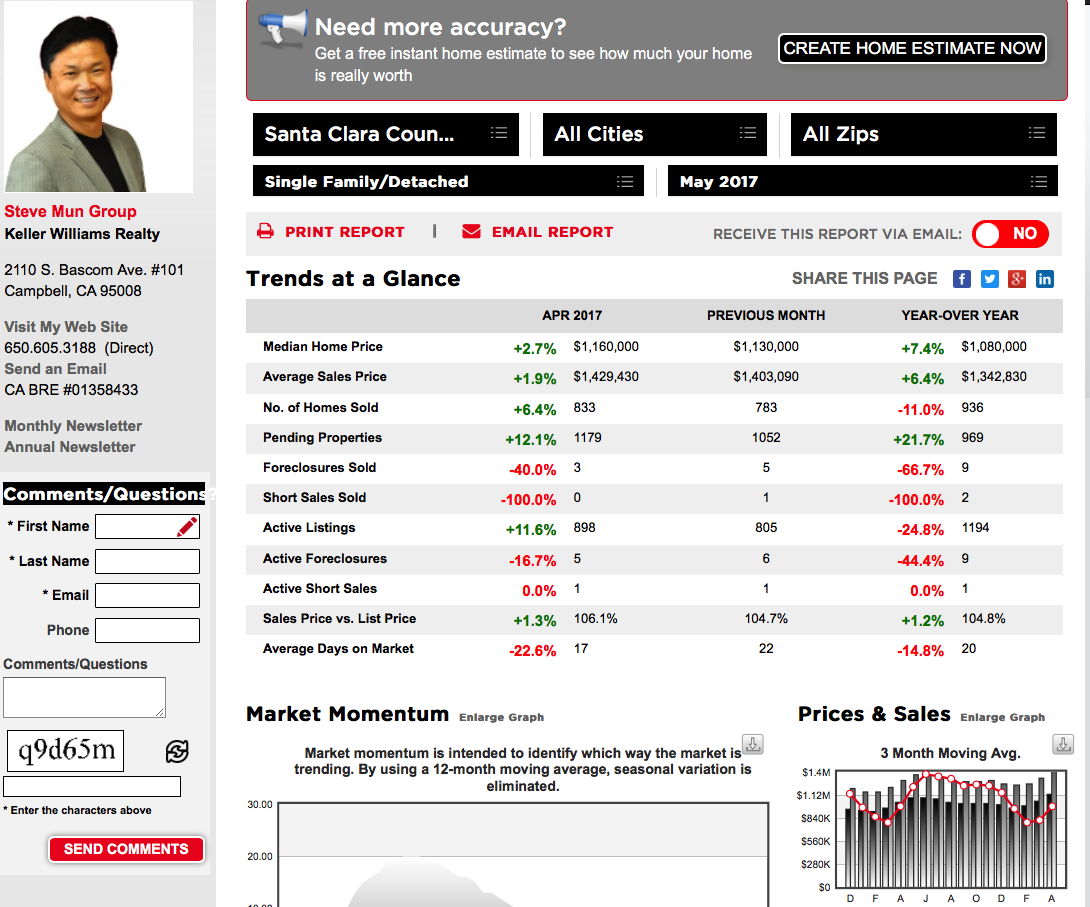Select the Average Sales Price row label
This screenshot has width=1090, height=907.
click(x=325, y=377)
